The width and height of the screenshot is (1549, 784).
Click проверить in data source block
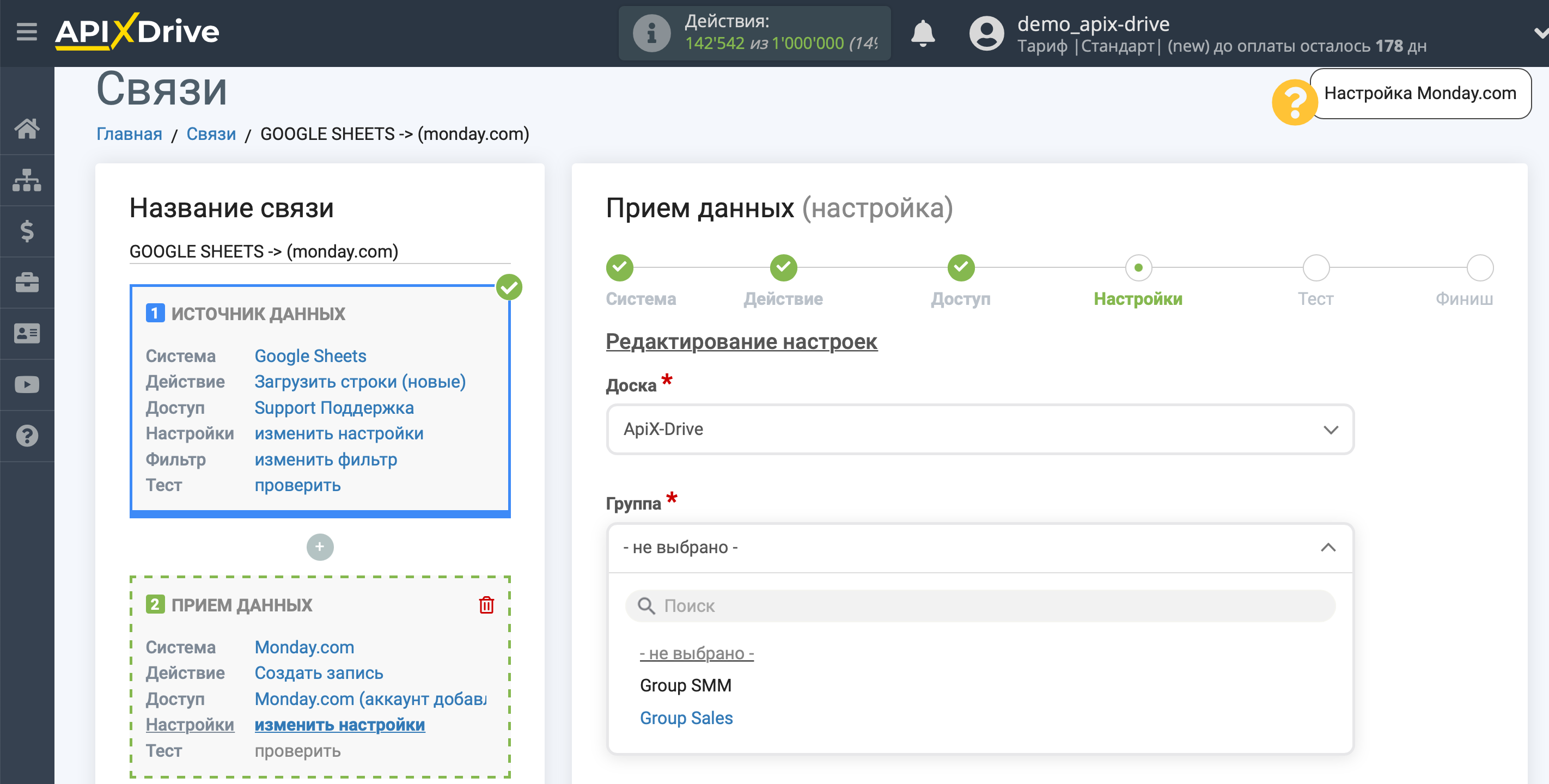pyautogui.click(x=297, y=485)
